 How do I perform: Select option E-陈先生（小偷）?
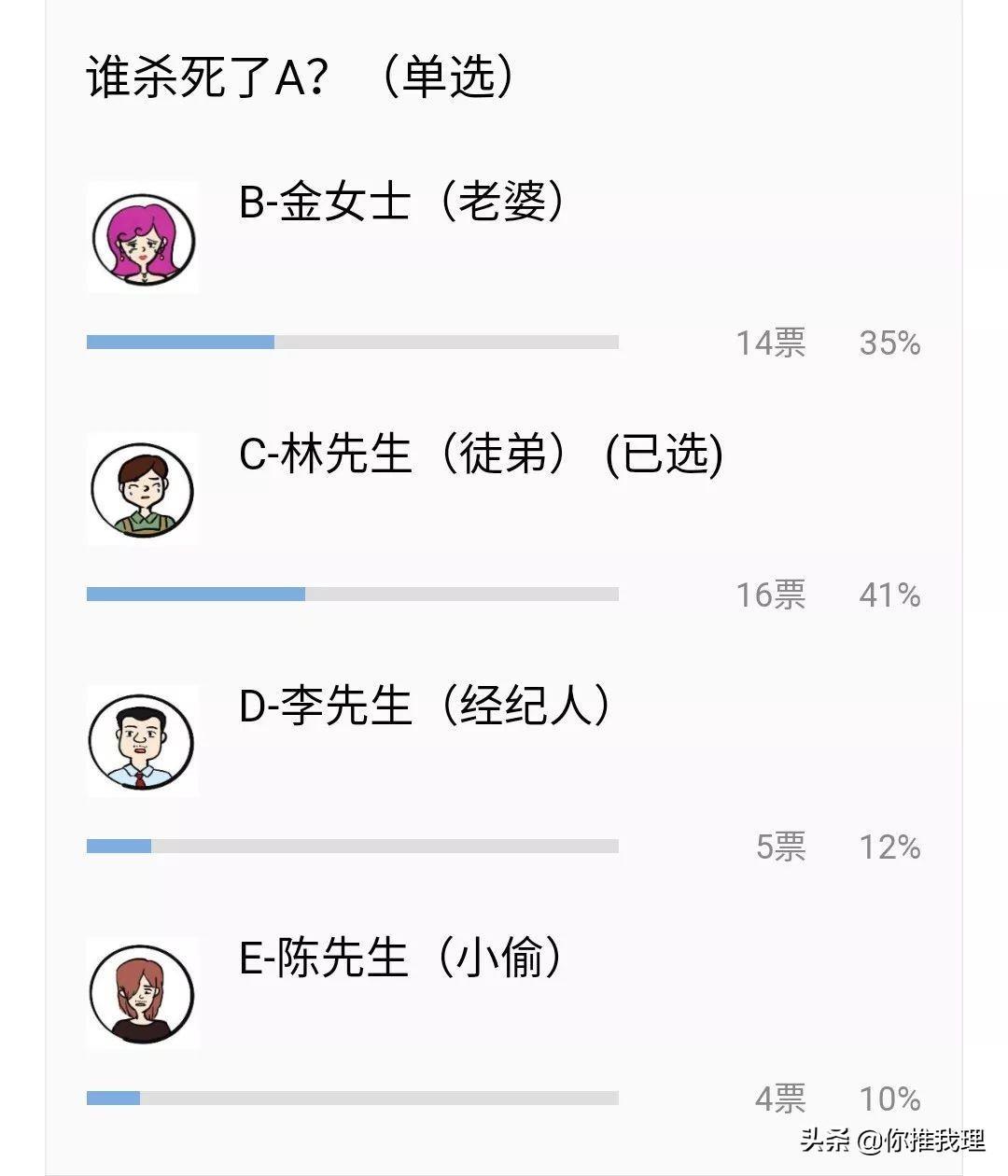pos(401,958)
